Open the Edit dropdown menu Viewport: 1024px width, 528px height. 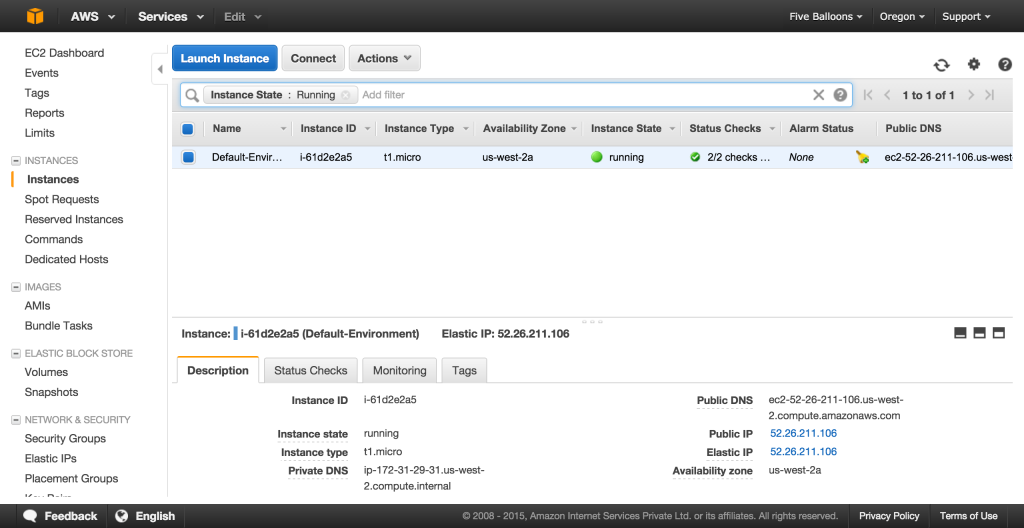[242, 16]
